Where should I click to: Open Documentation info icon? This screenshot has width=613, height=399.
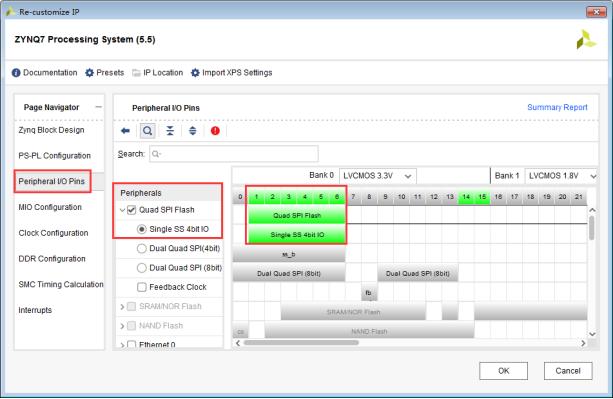click(16, 73)
